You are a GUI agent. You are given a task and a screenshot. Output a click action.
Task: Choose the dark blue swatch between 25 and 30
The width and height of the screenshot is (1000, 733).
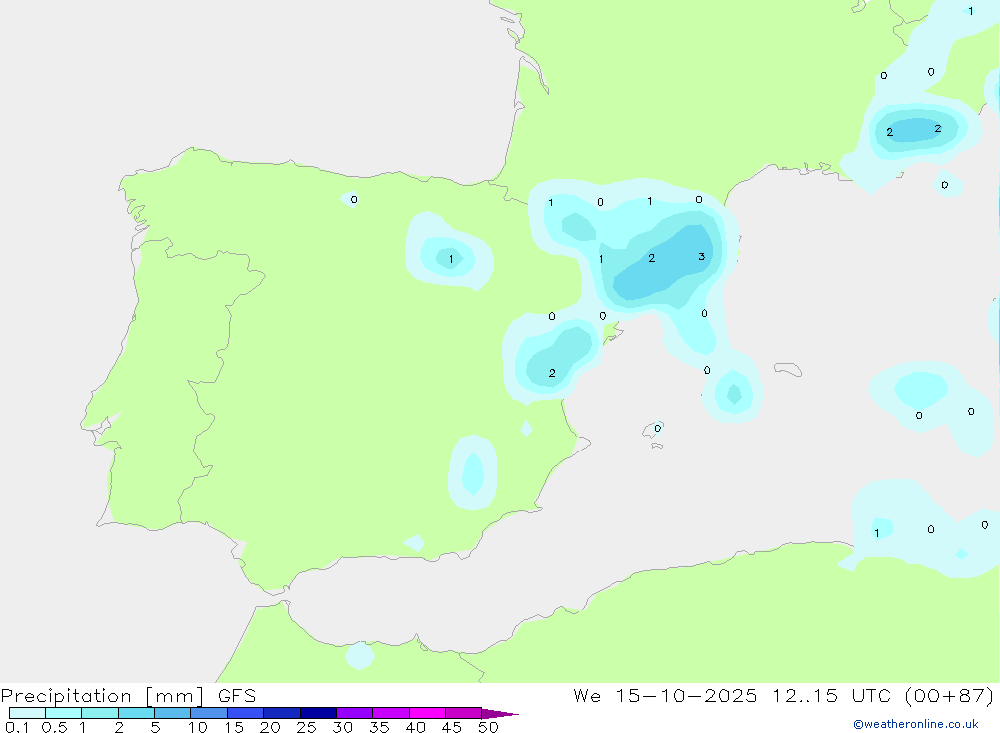click(318, 713)
